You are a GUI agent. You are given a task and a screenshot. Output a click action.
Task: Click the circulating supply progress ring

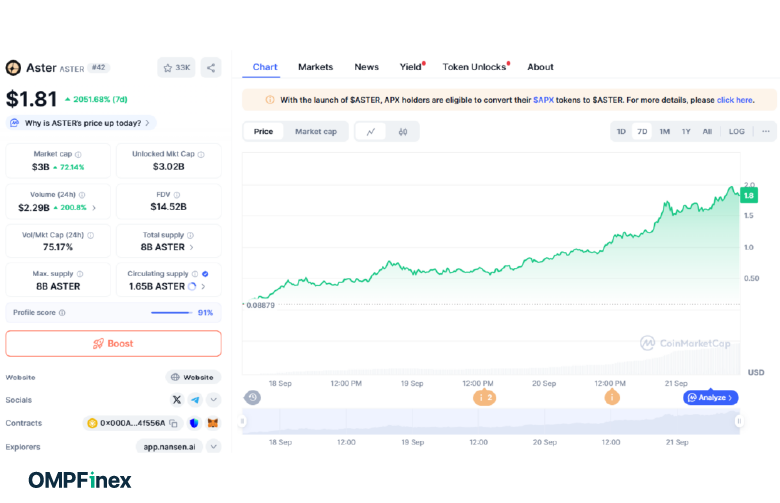[x=192, y=287]
